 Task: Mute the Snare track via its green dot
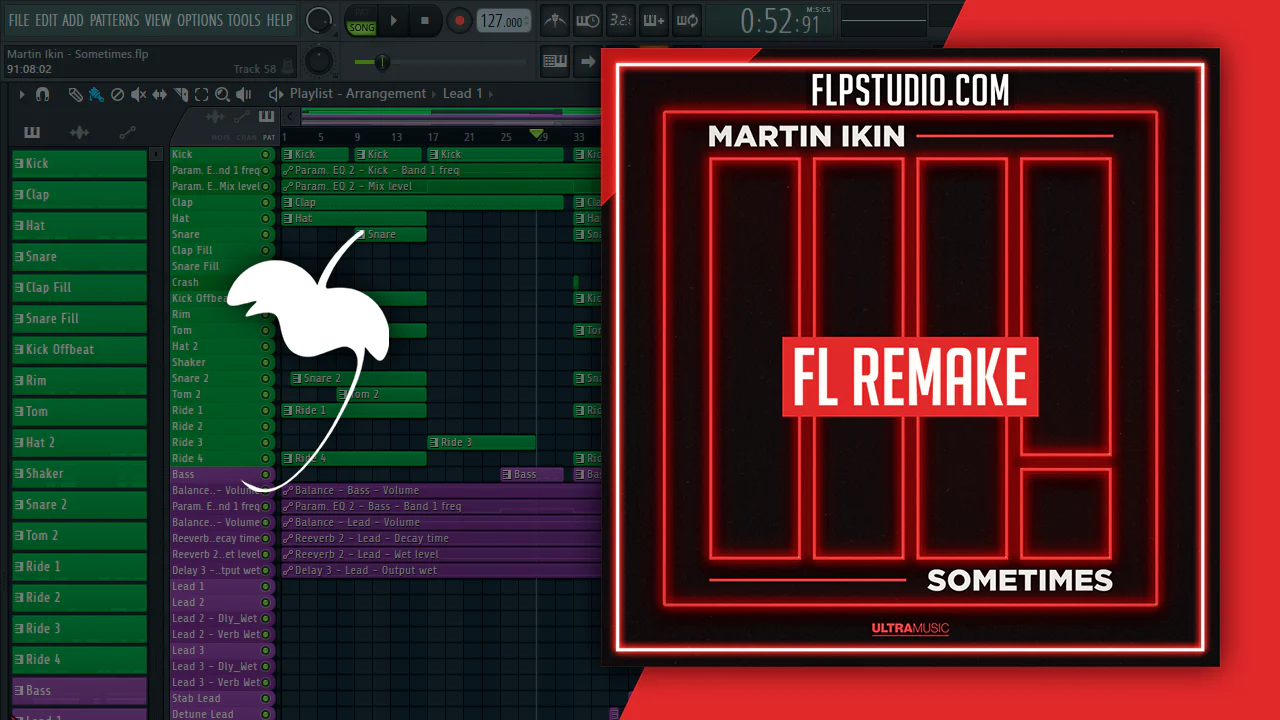266,235
